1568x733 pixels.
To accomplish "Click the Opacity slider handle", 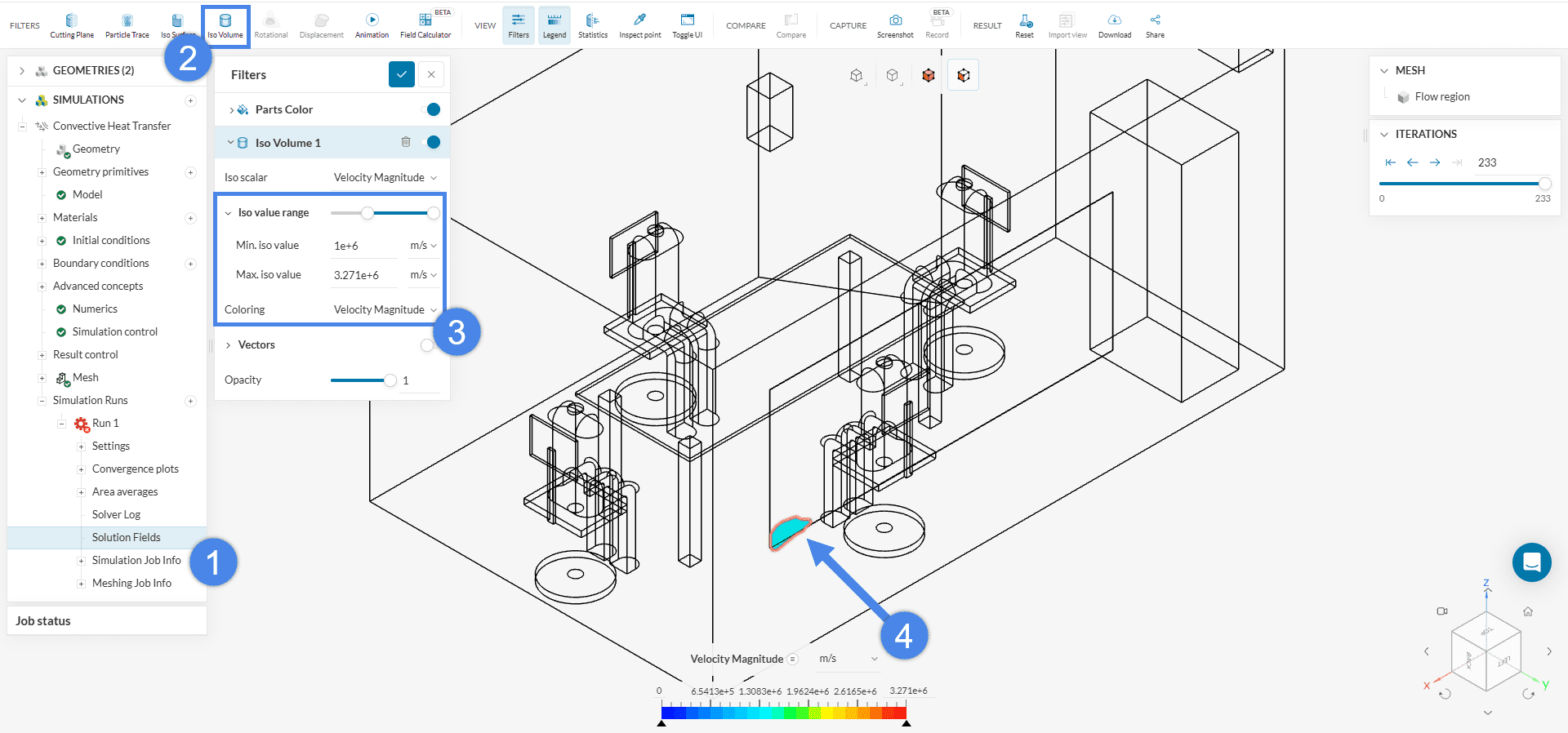I will tap(390, 380).
